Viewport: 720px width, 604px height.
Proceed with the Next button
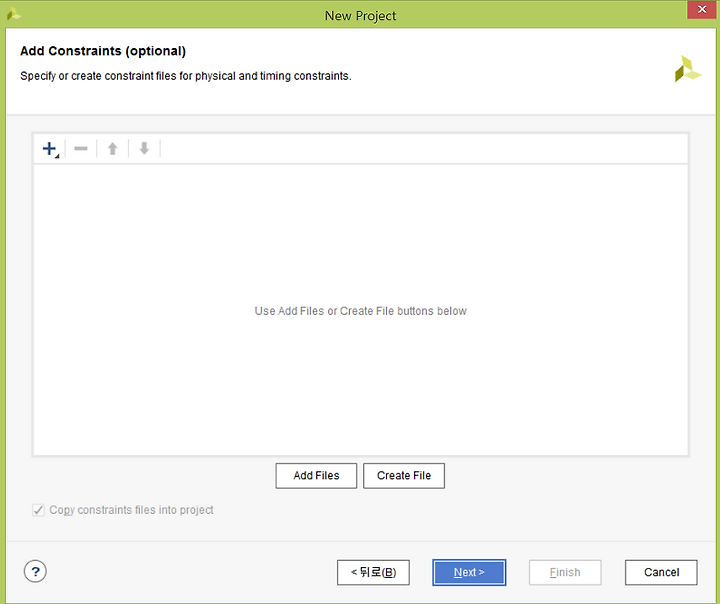pos(469,572)
